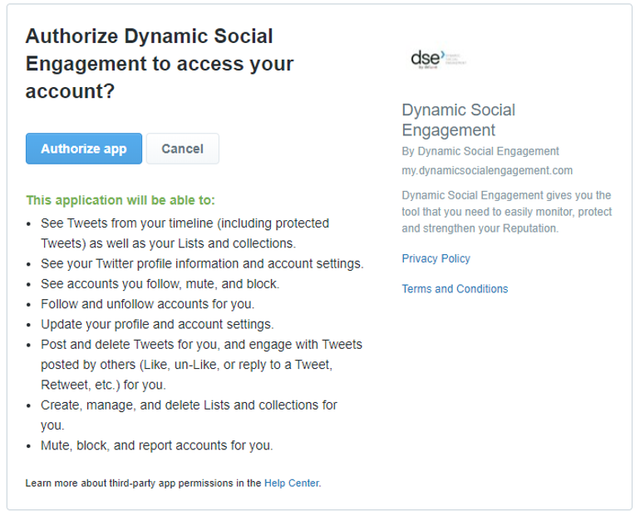Click the 'This application will be able to' heading
Screen dimensions: 640x515
[x=120, y=200]
